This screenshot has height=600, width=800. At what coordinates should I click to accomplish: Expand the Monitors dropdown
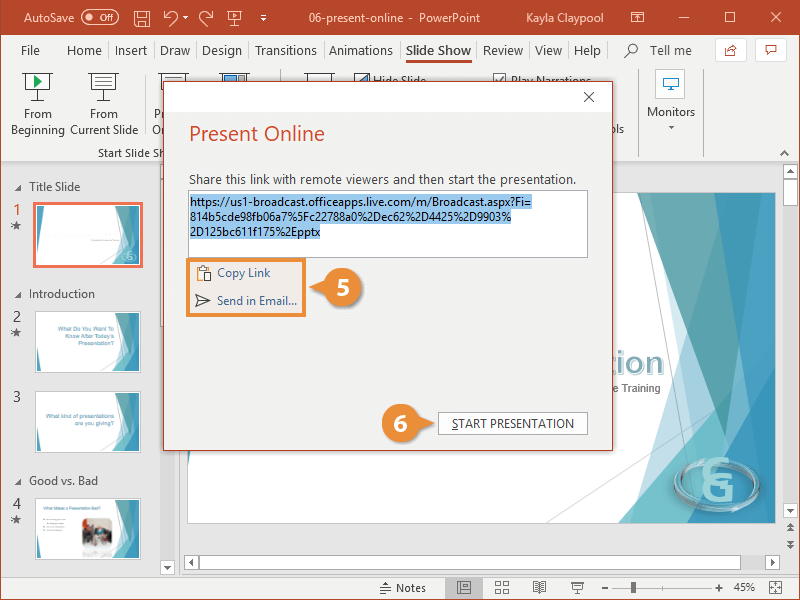(670, 127)
